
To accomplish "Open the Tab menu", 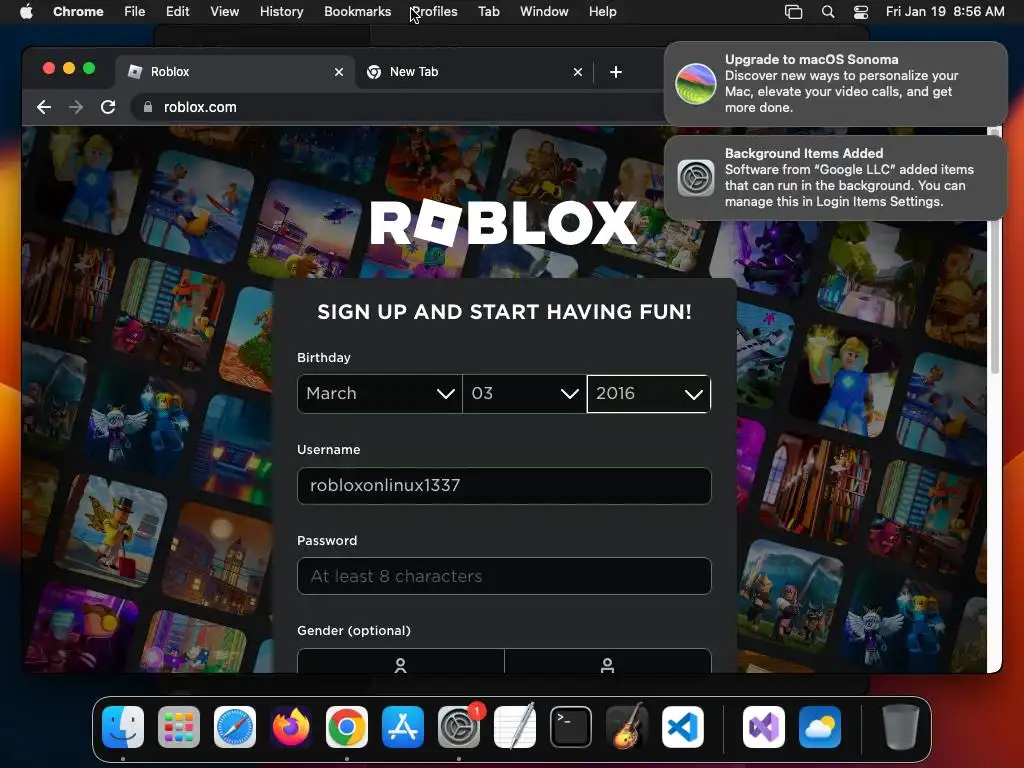I will [488, 11].
